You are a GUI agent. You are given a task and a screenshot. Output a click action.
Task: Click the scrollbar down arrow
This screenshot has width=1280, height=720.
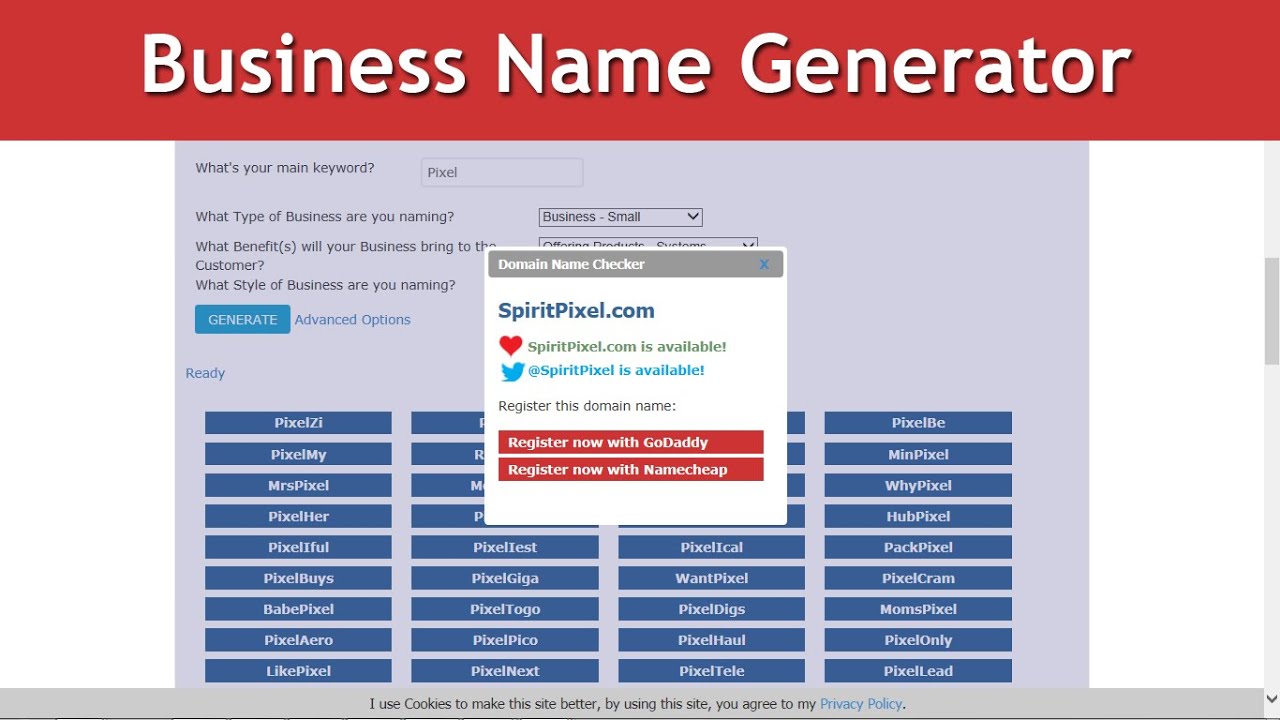point(1272,698)
